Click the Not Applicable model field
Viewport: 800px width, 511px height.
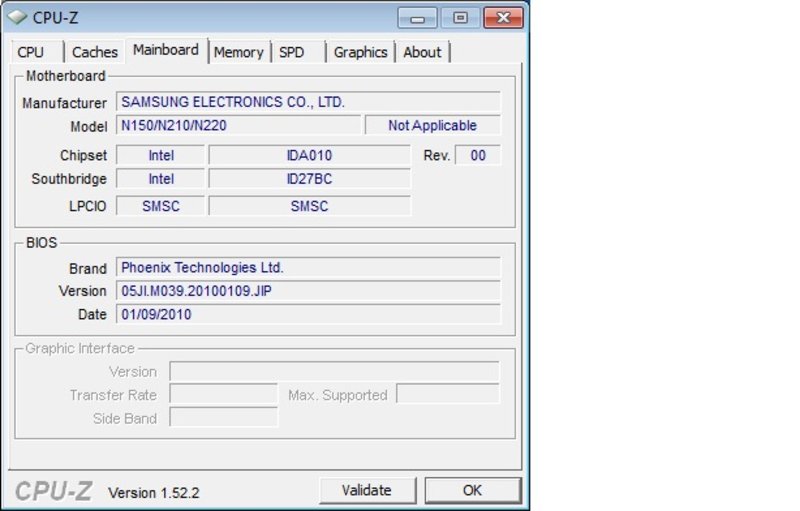tap(433, 125)
